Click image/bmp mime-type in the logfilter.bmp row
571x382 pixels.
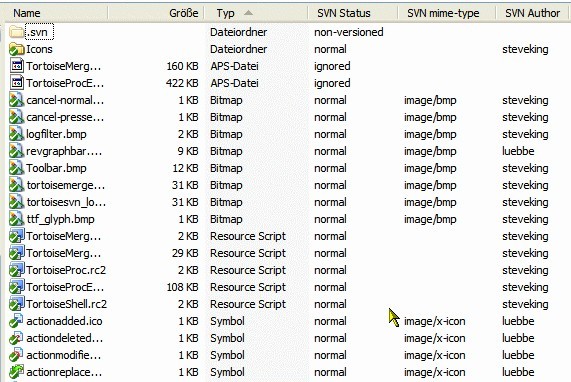pos(430,134)
